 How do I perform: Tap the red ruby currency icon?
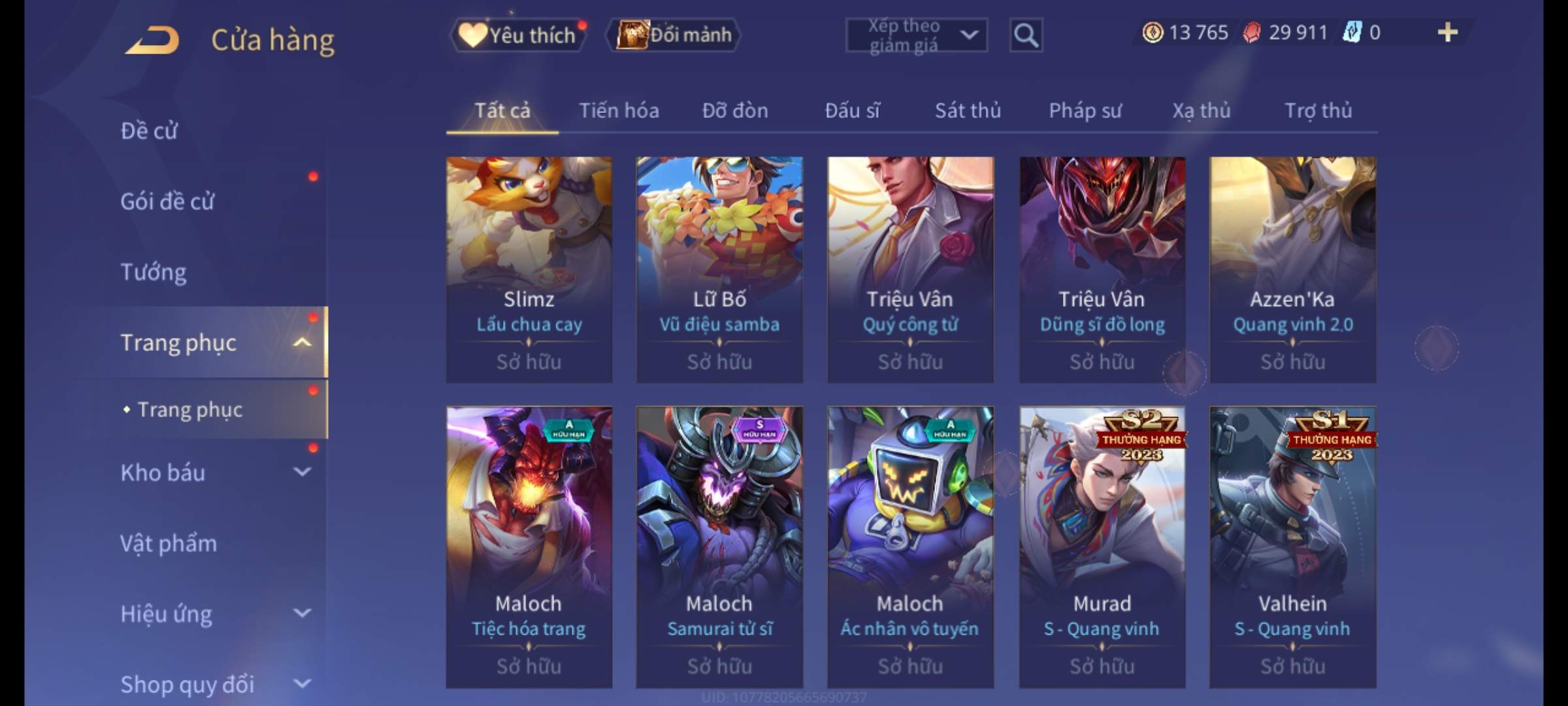[1251, 32]
